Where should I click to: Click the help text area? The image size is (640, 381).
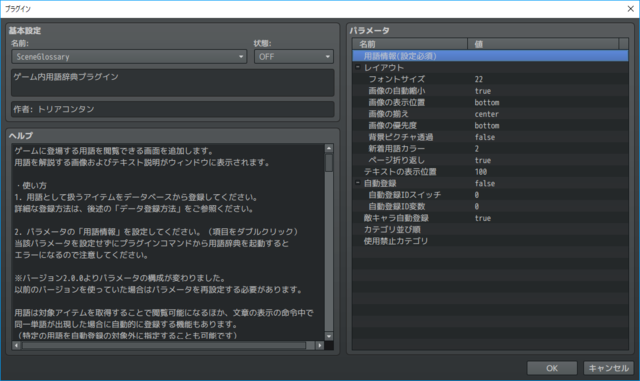(x=168, y=243)
